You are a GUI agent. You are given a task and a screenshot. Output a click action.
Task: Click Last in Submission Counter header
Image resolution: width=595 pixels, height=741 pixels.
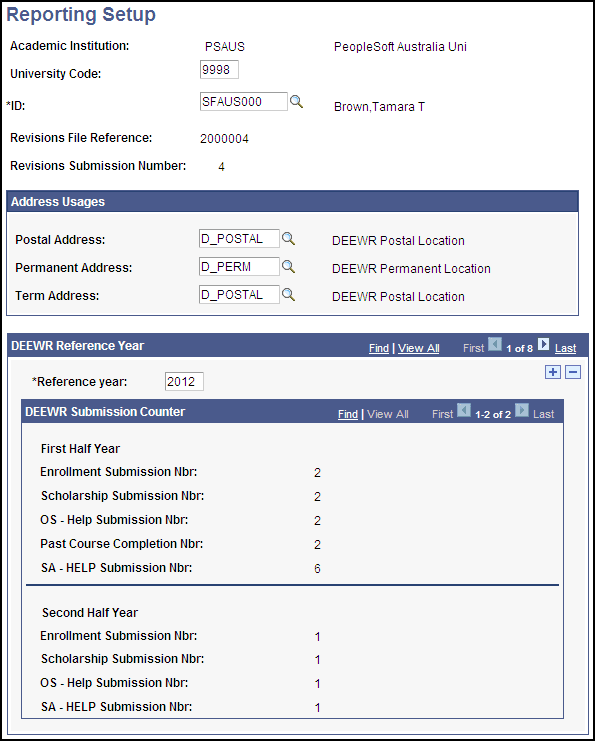[x=543, y=414]
